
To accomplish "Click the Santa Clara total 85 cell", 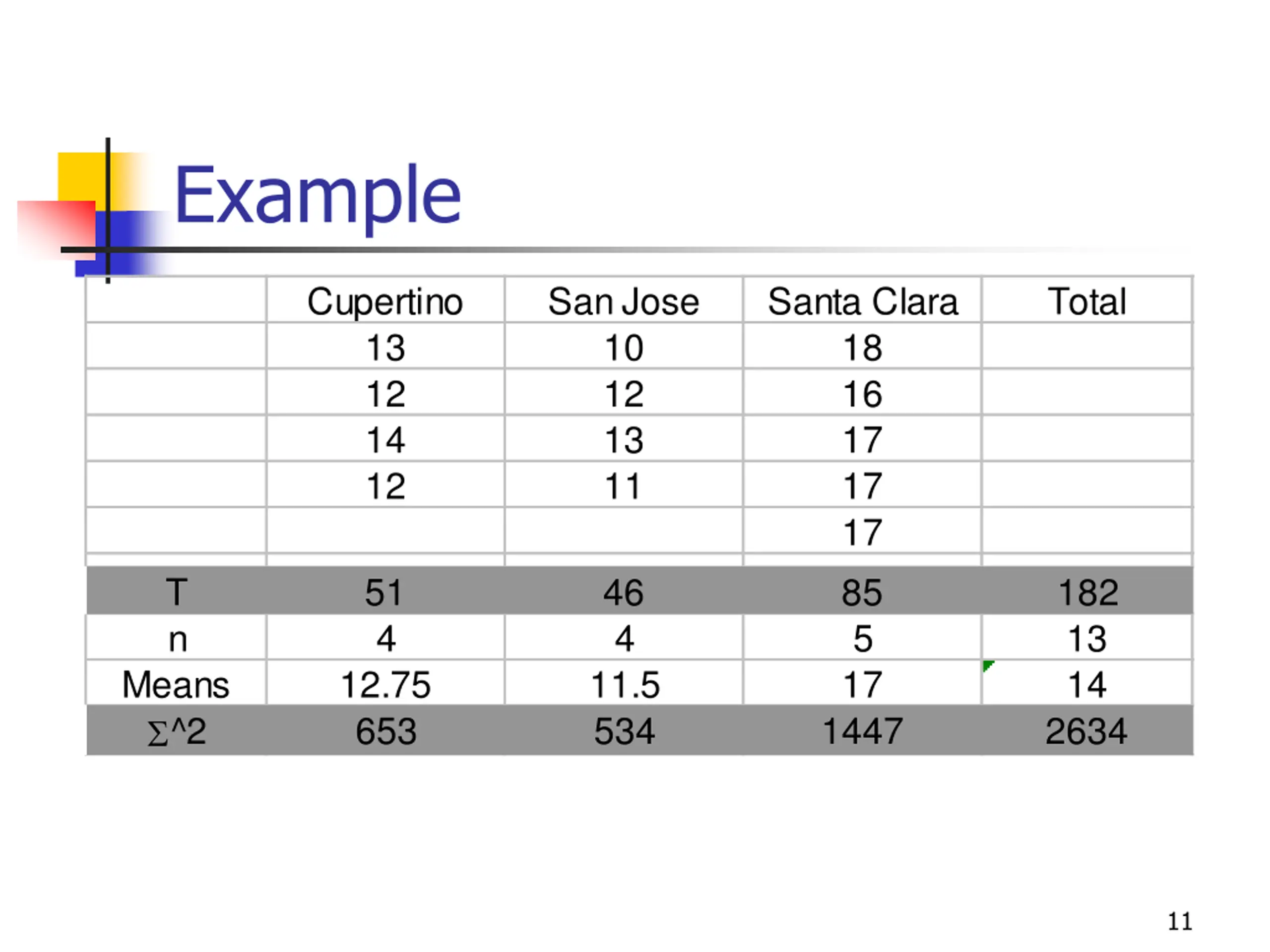I will (862, 591).
